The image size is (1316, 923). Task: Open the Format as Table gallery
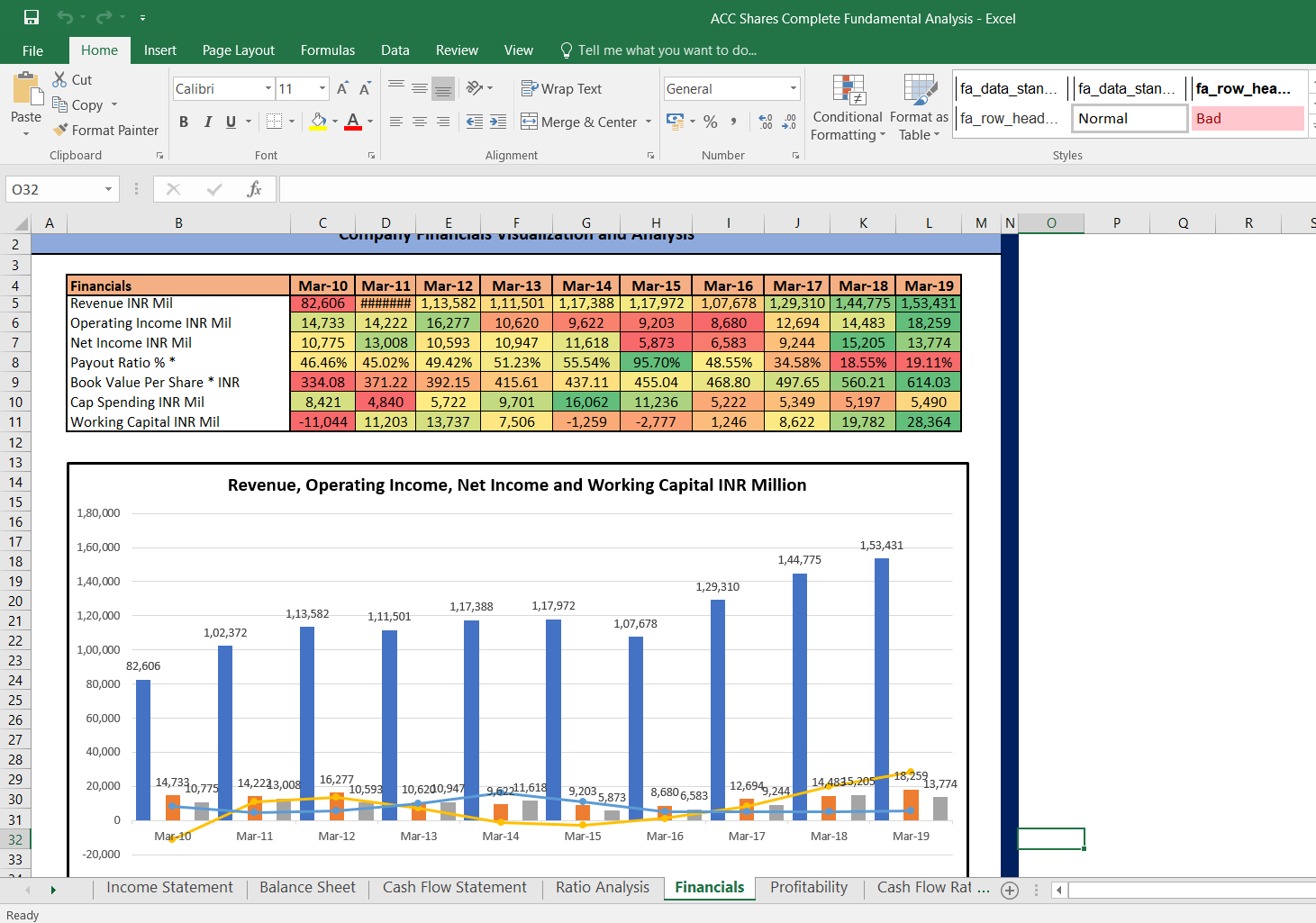click(x=919, y=108)
